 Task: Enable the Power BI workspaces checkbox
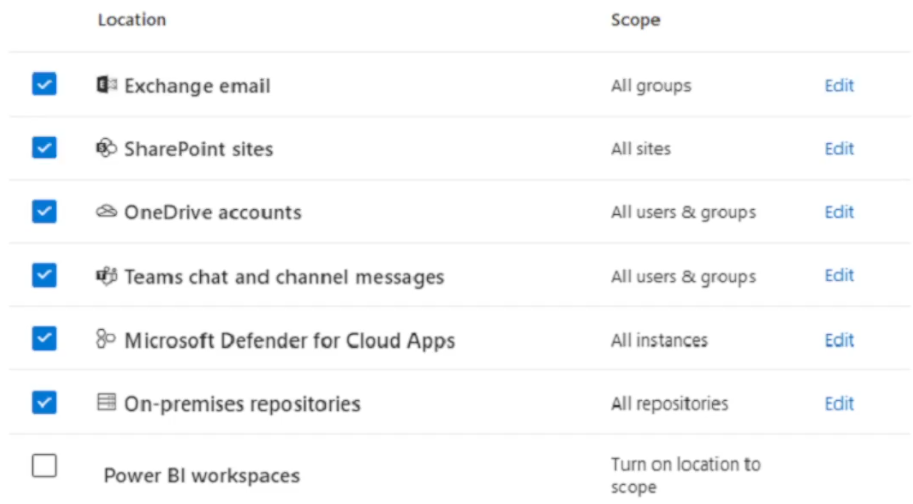44,466
